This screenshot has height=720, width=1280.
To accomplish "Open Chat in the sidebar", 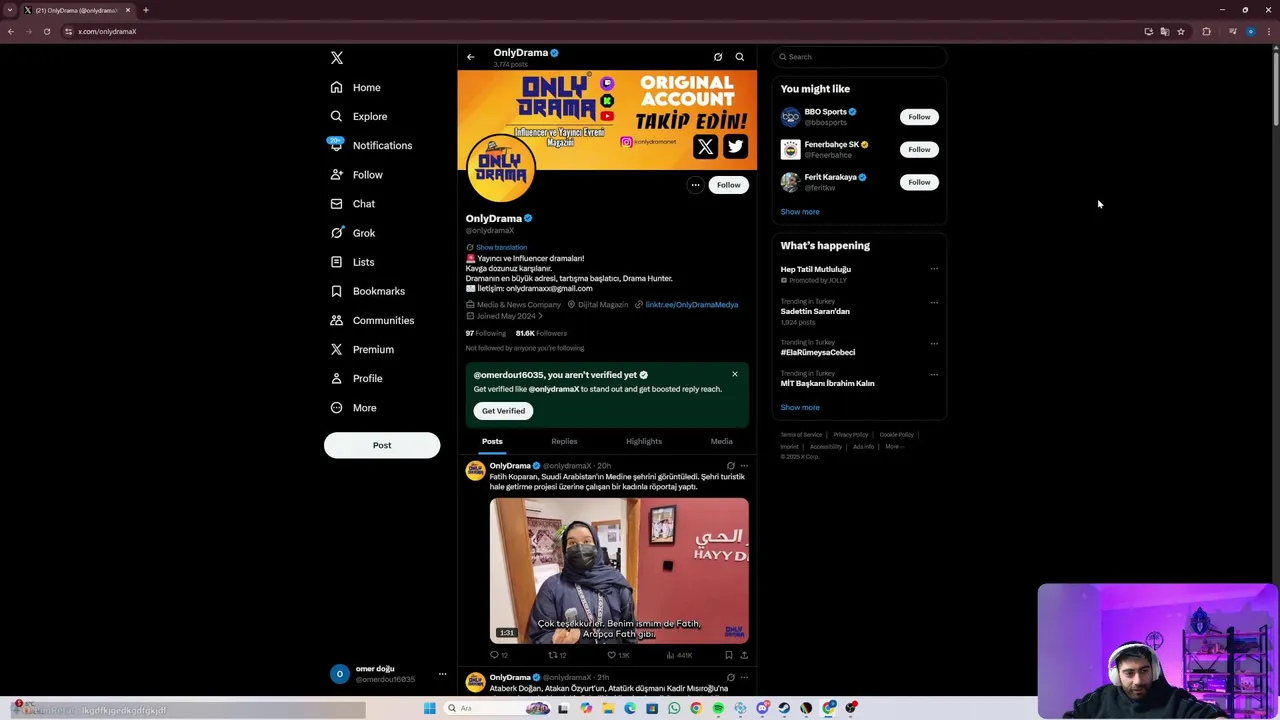I will click(353, 204).
